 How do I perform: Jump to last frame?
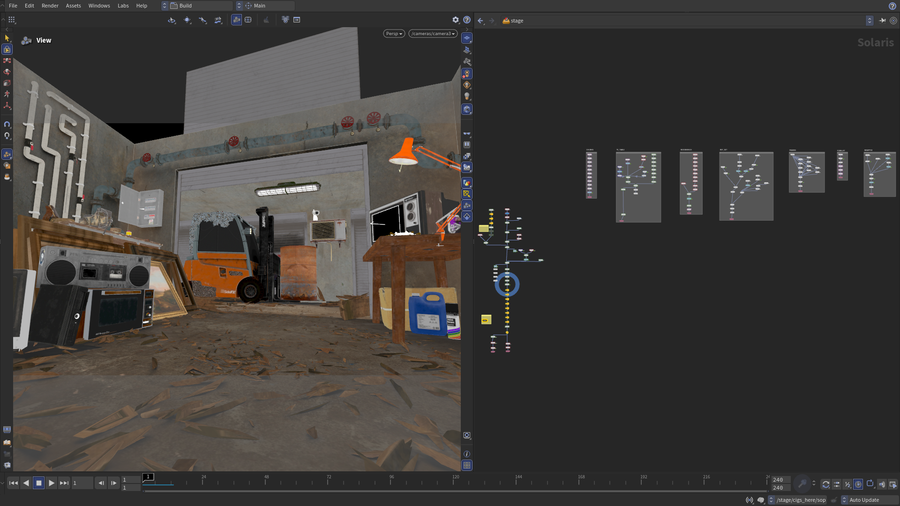(64, 483)
